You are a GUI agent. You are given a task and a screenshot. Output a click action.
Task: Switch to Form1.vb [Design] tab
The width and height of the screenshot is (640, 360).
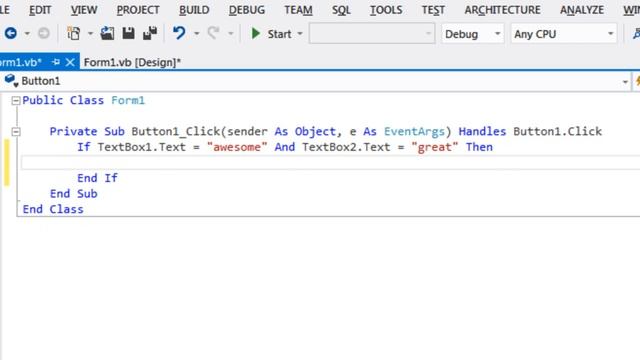coord(132,62)
